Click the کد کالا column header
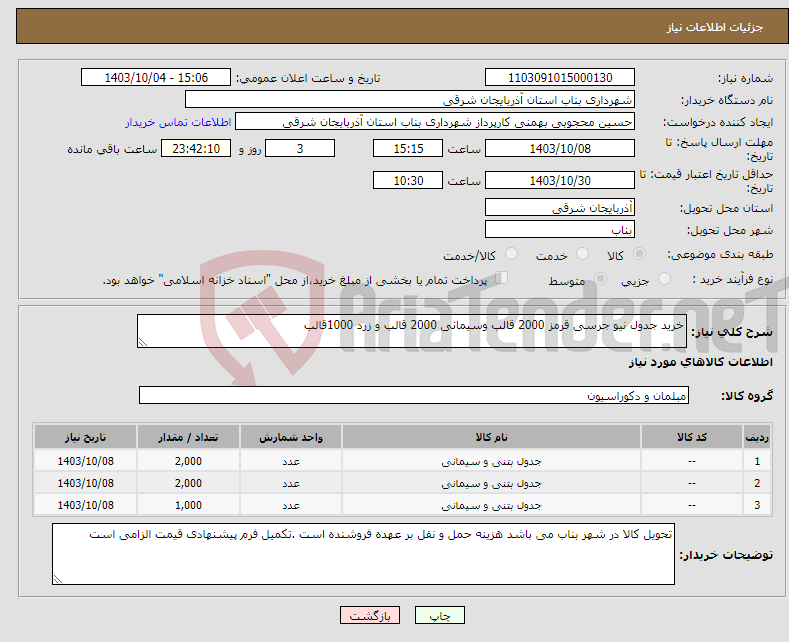The width and height of the screenshot is (789, 642). [x=692, y=437]
